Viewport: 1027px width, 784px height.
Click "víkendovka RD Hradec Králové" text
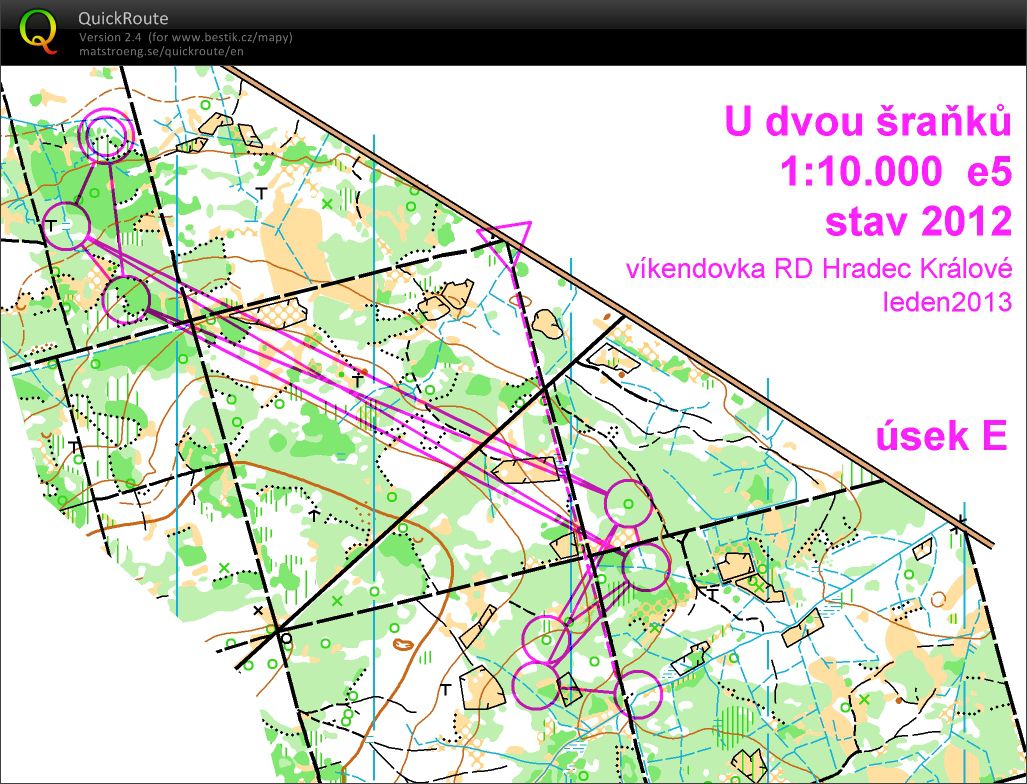click(819, 269)
